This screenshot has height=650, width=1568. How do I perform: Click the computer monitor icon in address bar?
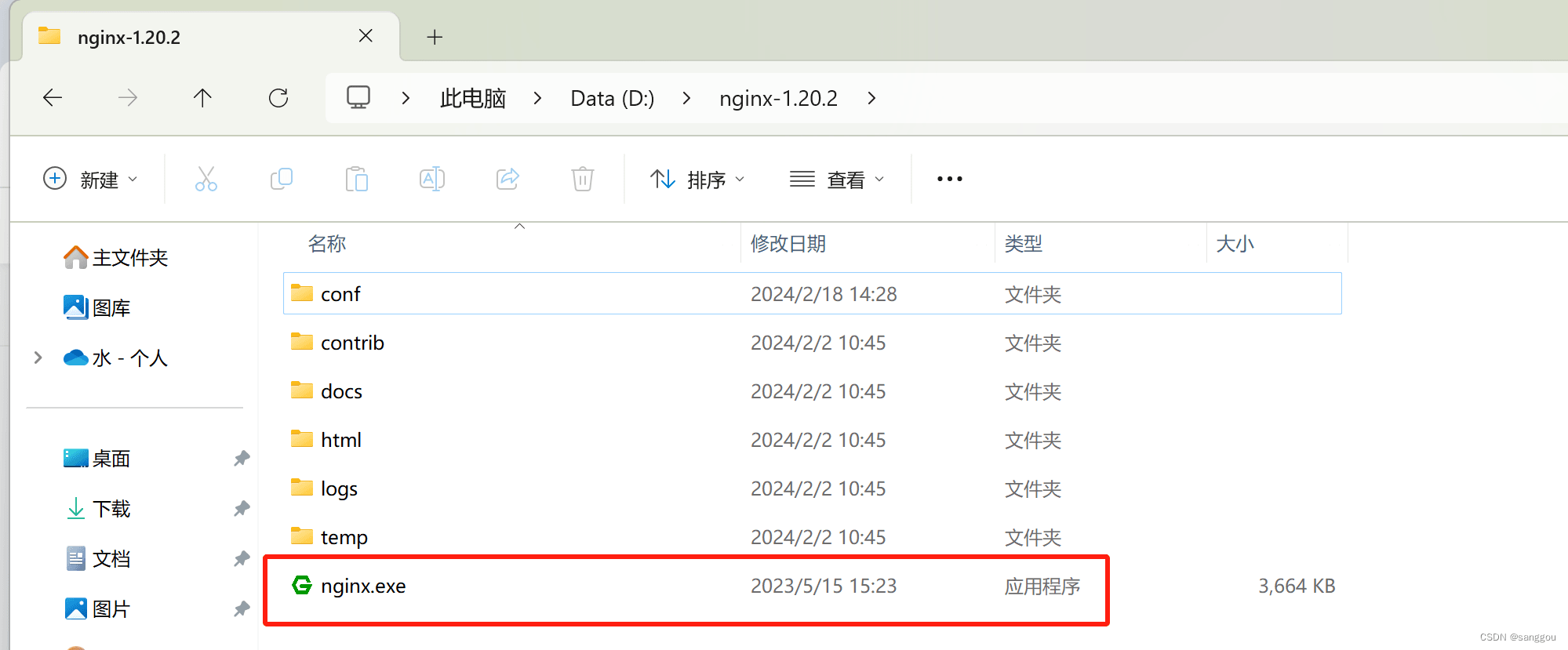click(358, 97)
